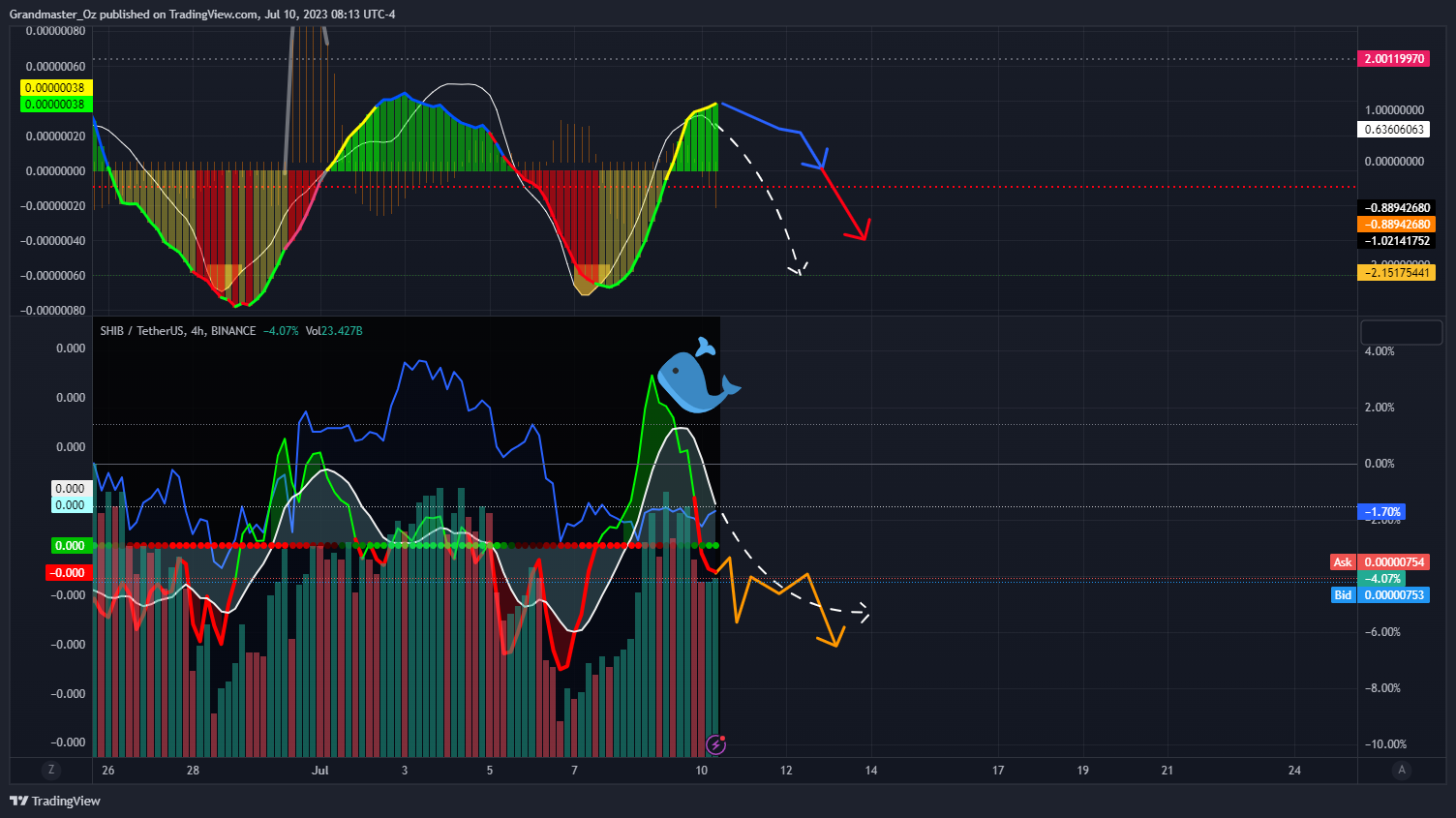
Task: Click the -10.00% right scale value
Action: [x=1384, y=744]
